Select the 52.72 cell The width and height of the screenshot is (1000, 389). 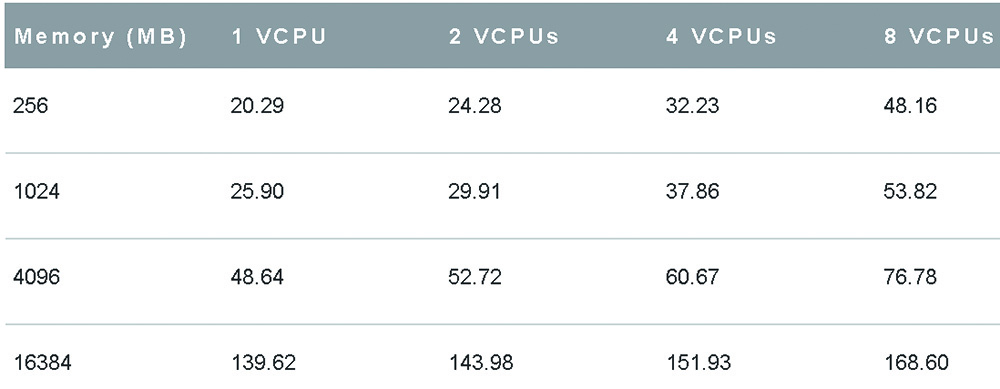tap(474, 277)
